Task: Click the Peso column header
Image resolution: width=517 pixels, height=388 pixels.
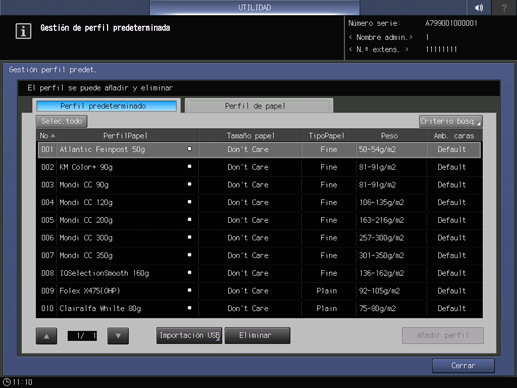Action: click(x=389, y=136)
